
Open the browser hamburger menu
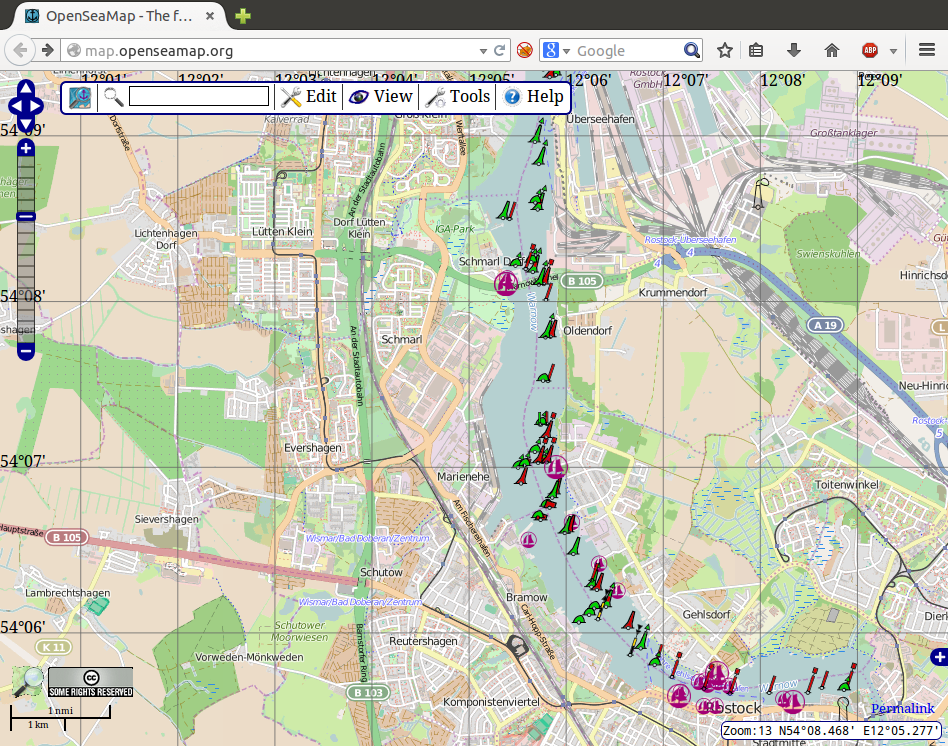point(927,50)
